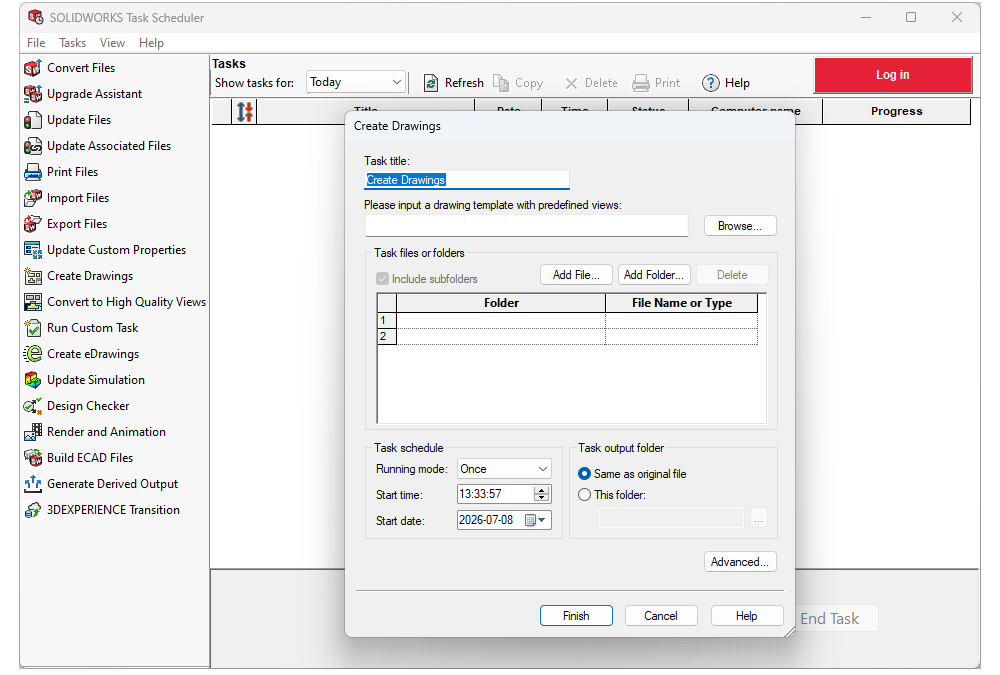The height and width of the screenshot is (675, 1000).
Task: Click Generate Derived Output icon
Action: tap(33, 484)
